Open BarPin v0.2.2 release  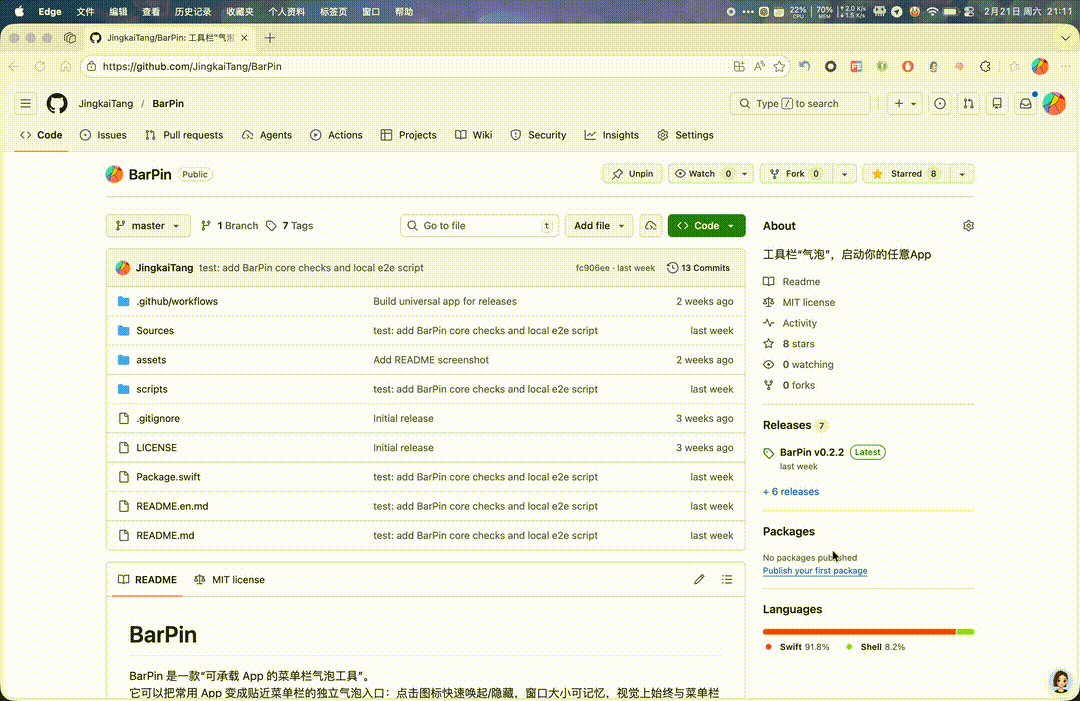811,452
